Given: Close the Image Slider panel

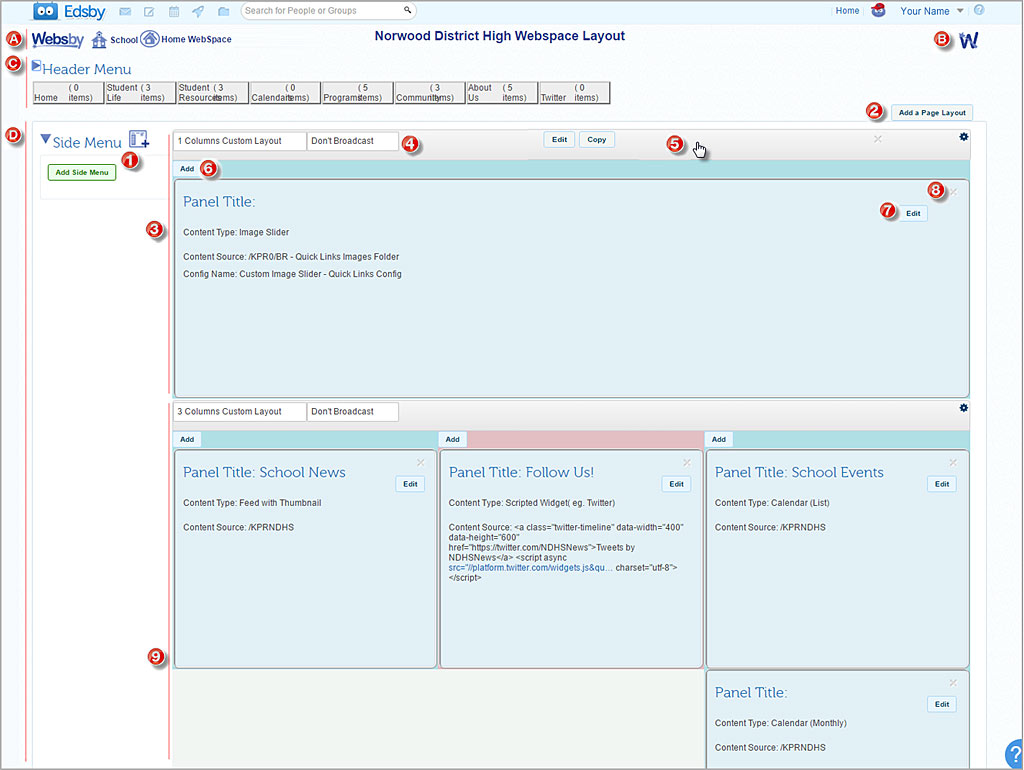Looking at the screenshot, I should pos(953,192).
